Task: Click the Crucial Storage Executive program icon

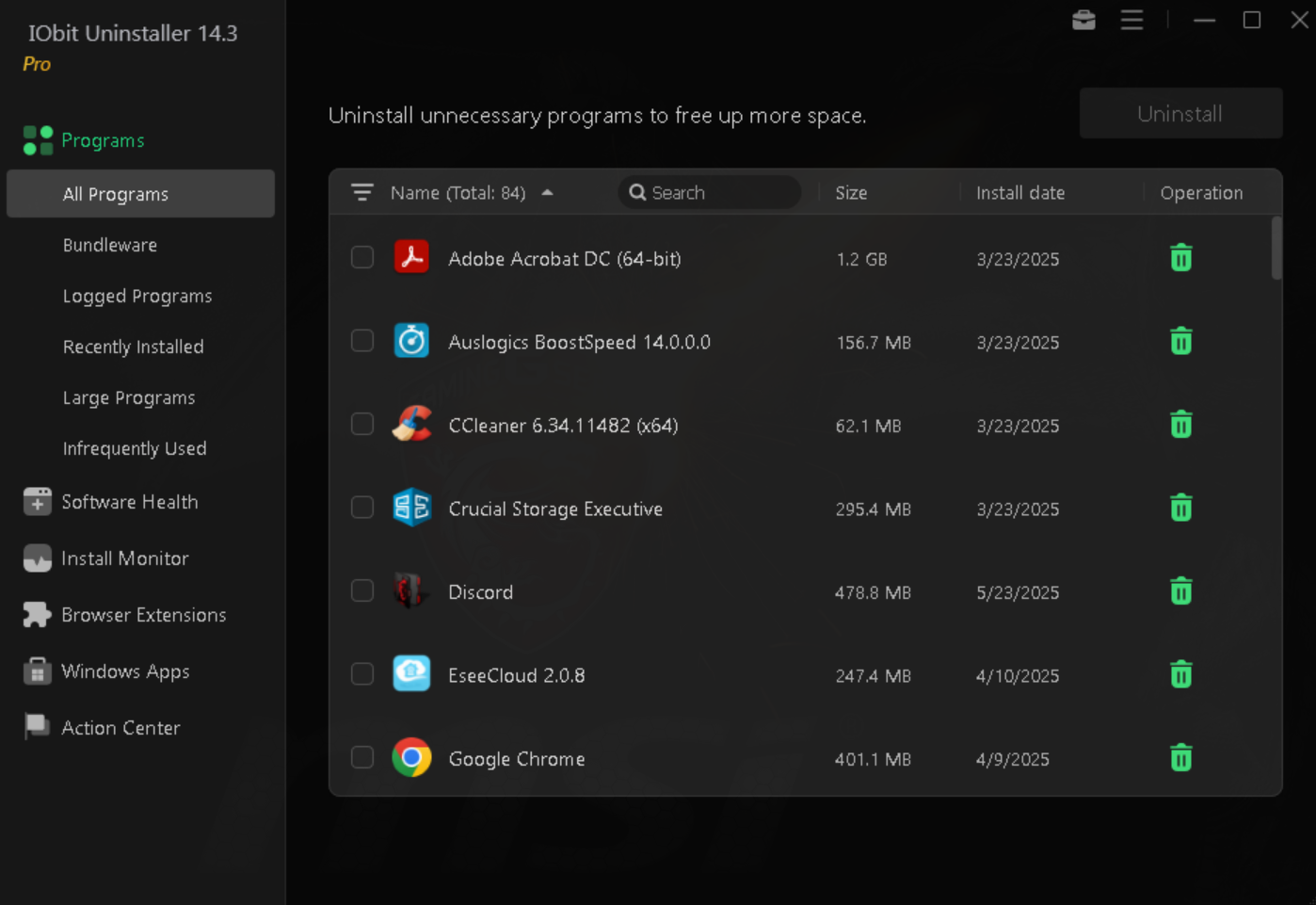Action: point(411,508)
